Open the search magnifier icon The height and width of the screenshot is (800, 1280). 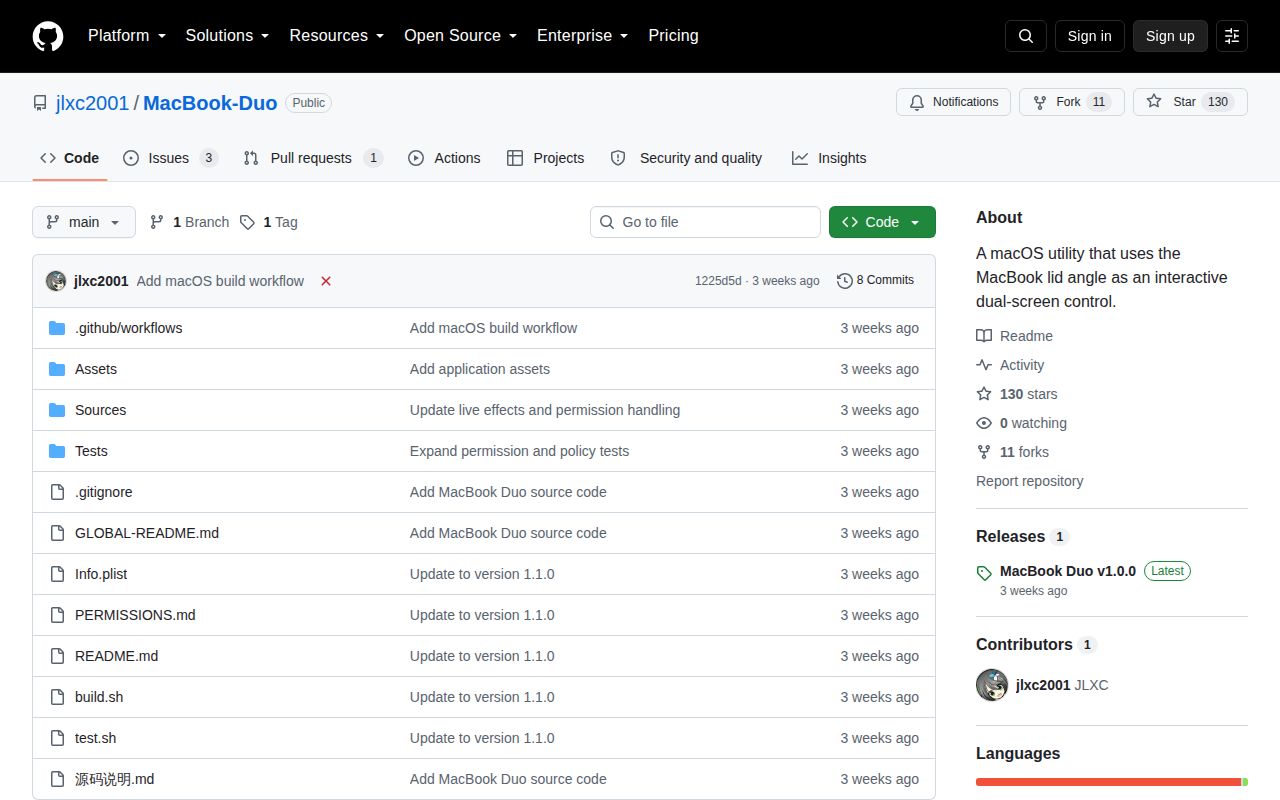1026,36
